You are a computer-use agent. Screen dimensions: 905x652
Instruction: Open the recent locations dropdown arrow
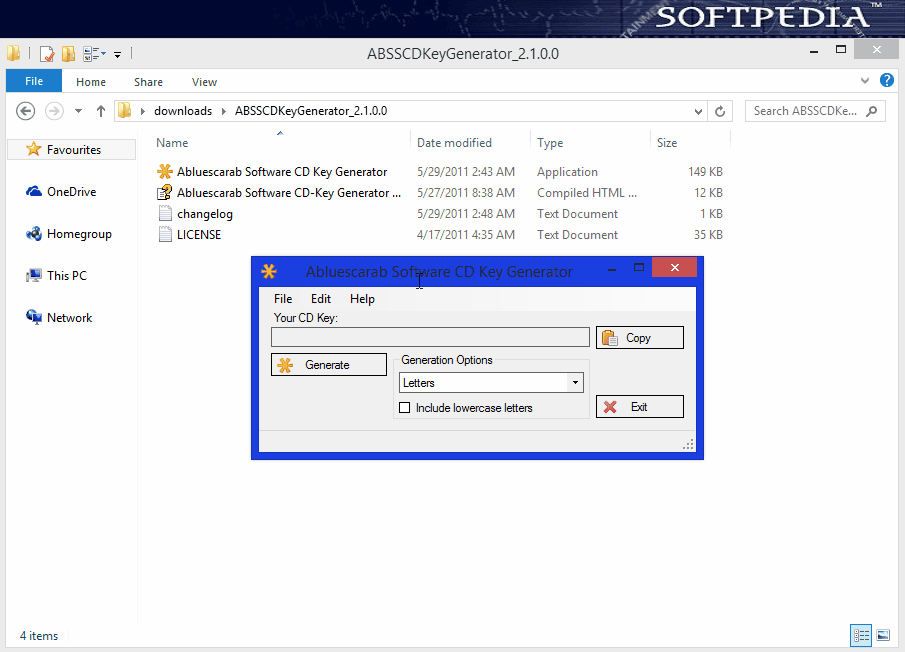coord(78,111)
